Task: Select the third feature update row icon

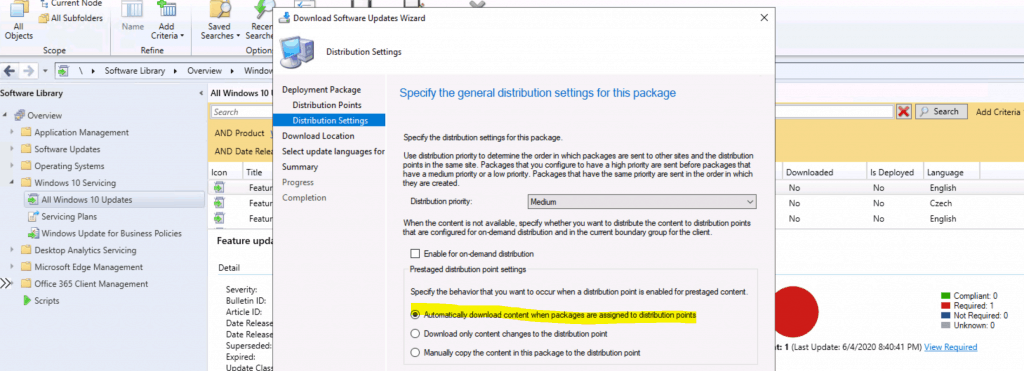Action: (x=218, y=219)
